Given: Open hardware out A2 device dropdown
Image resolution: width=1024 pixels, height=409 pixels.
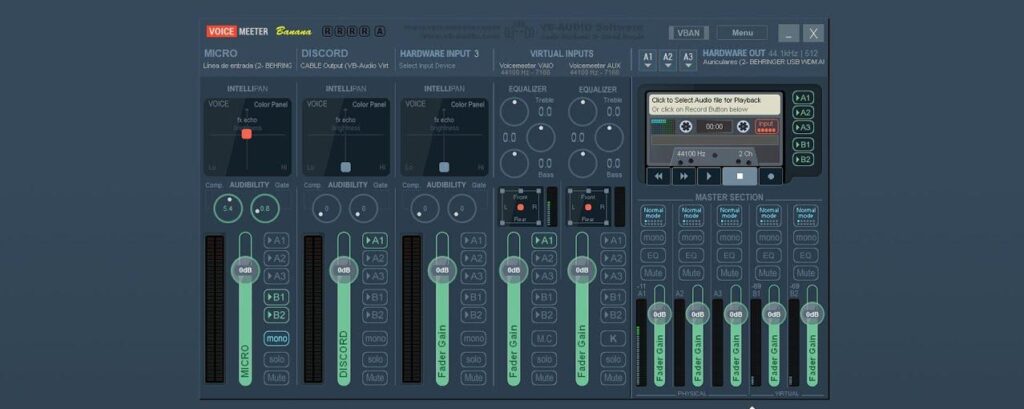Looking at the screenshot, I should pos(667,61).
